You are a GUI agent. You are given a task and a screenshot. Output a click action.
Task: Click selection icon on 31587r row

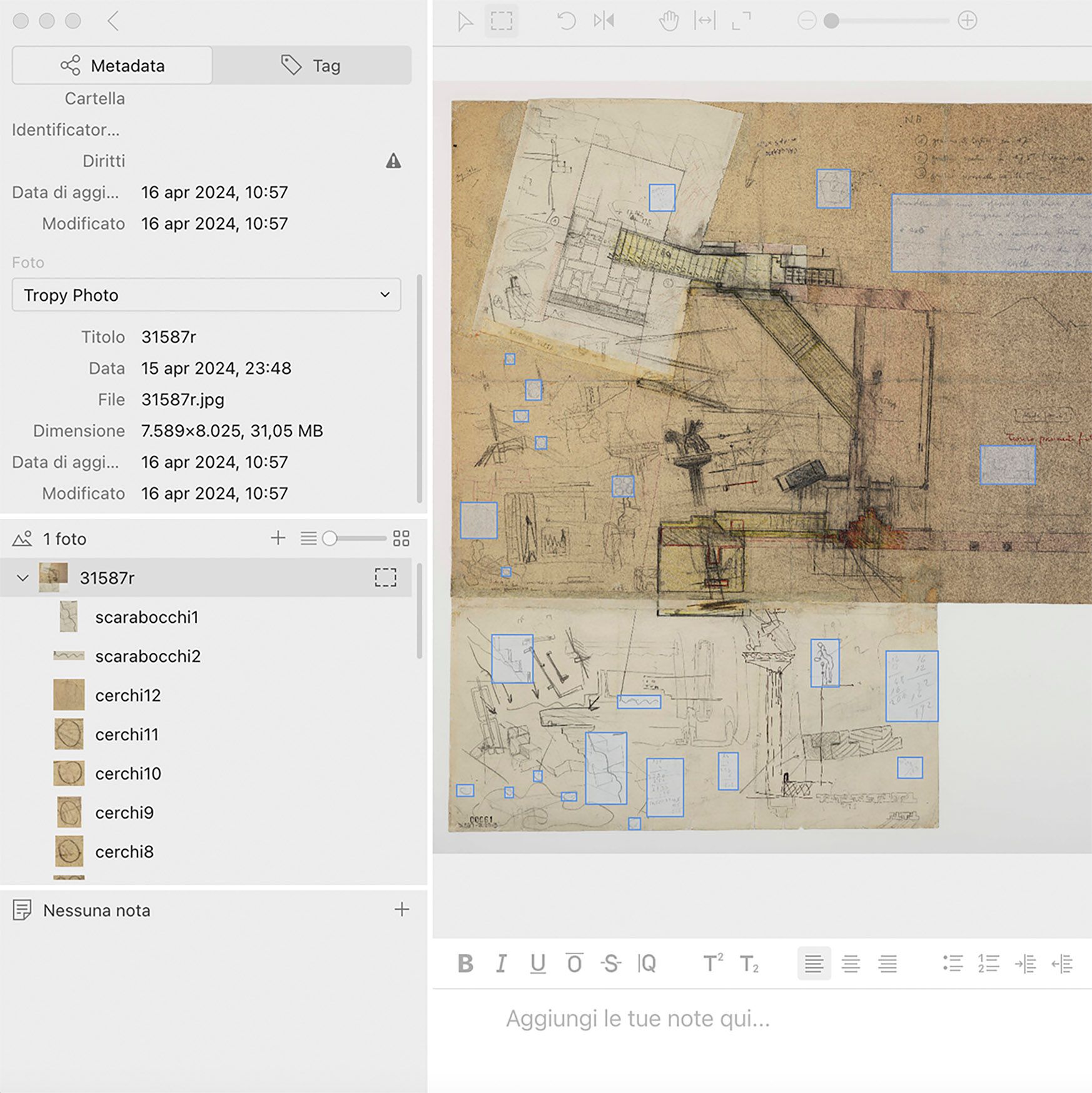coord(386,577)
